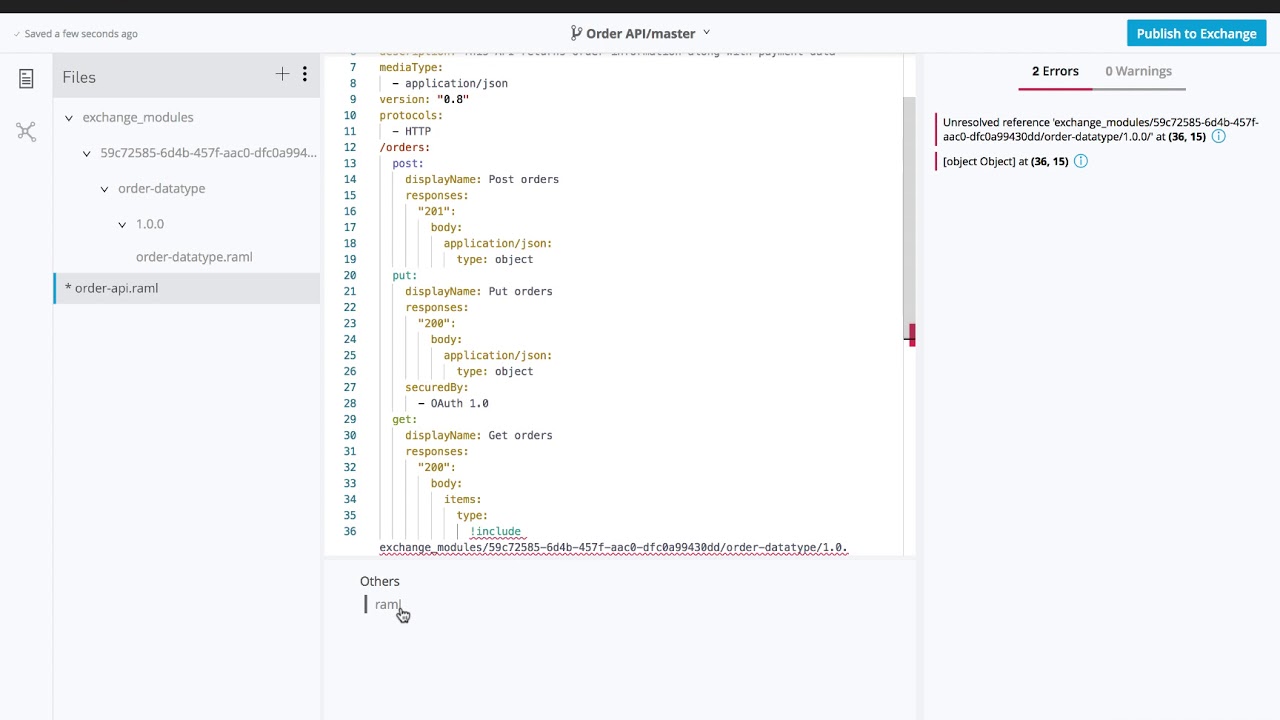Click the red error marker on scrollbar
The image size is (1280, 720).
[911, 335]
